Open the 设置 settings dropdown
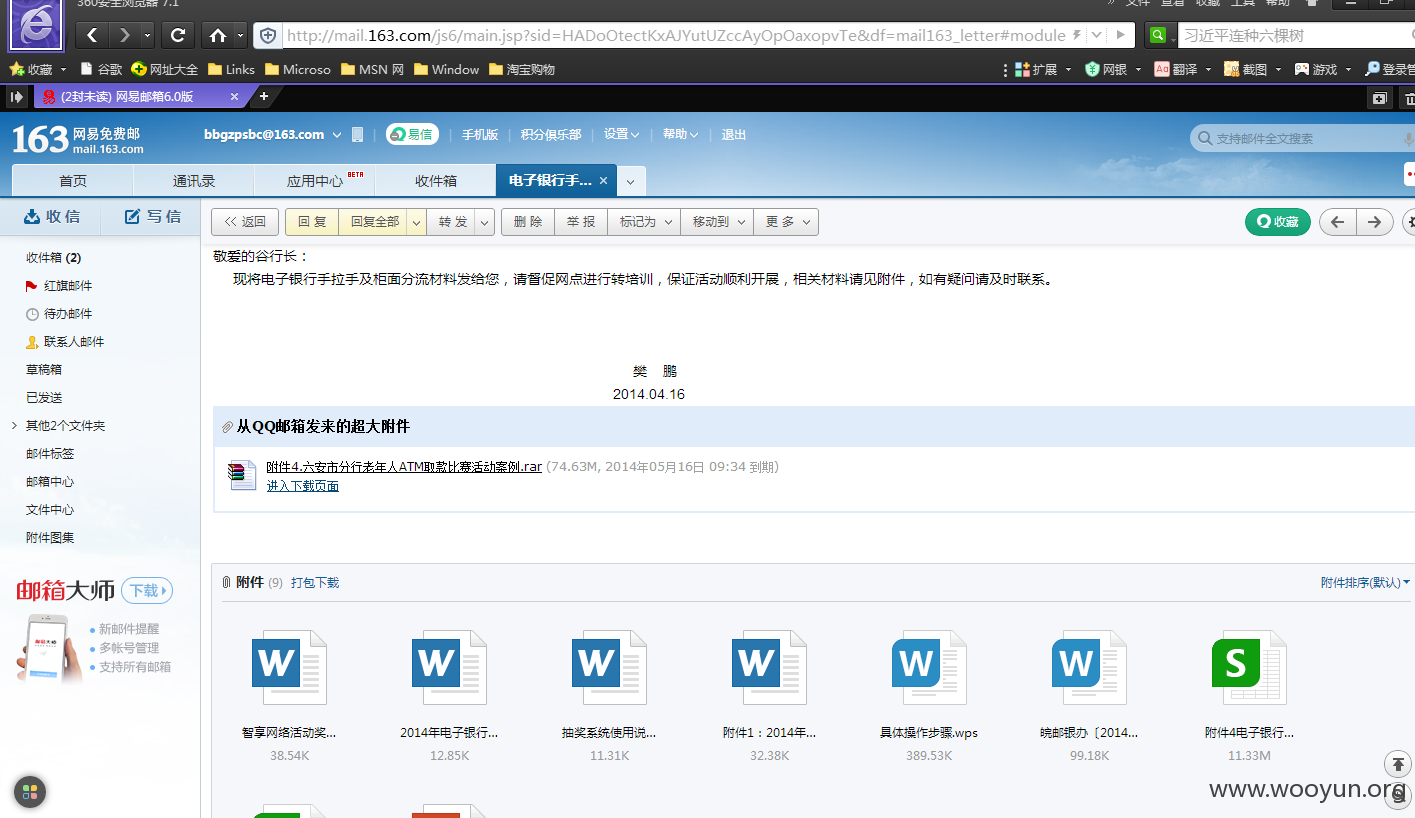This screenshot has height=818, width=1415. pos(621,135)
